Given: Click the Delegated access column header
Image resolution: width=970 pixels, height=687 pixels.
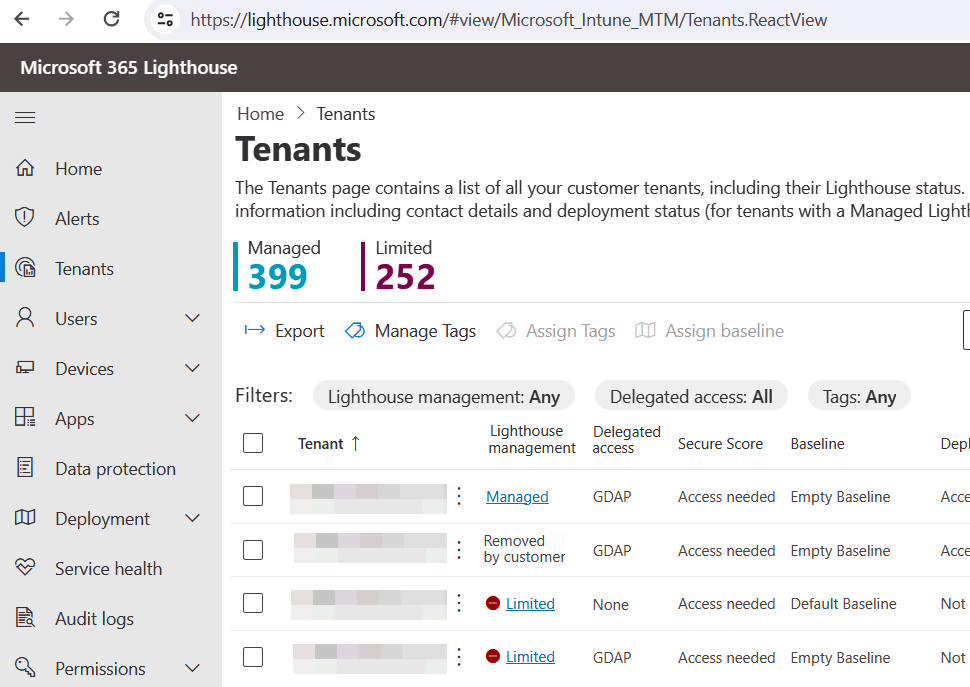Looking at the screenshot, I should coord(626,440).
